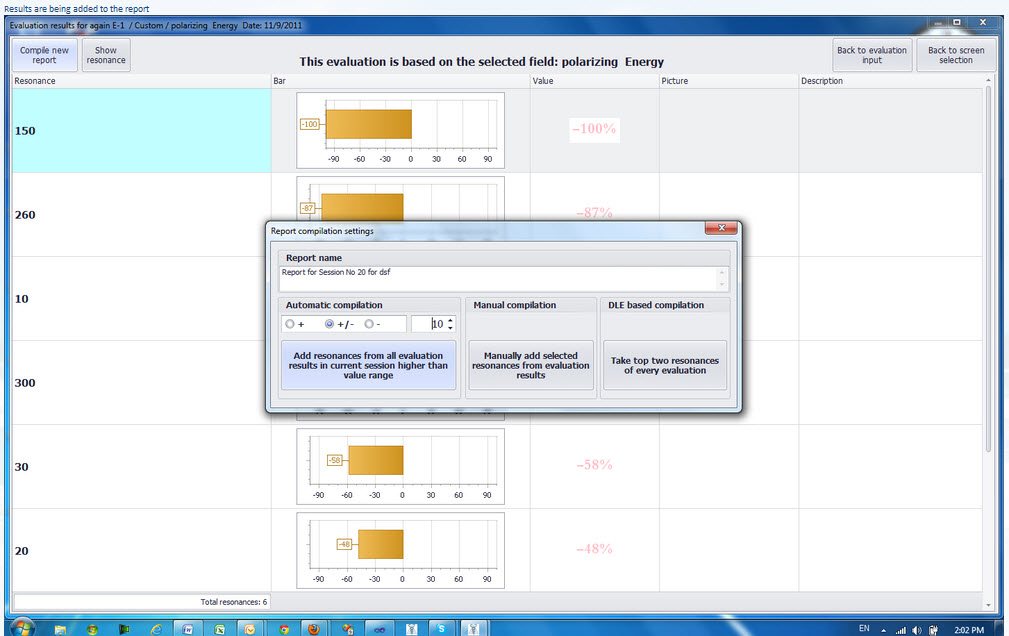
Task: Launch Internet Explorer from the taskbar
Action: pos(155,629)
